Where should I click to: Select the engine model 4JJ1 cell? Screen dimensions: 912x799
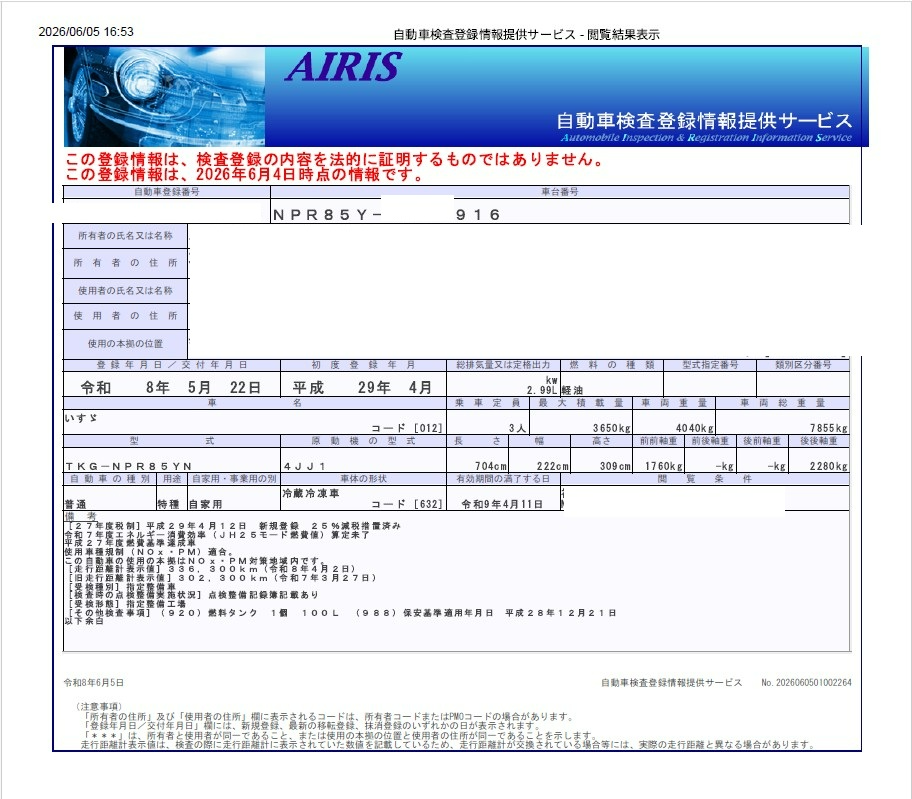[363, 461]
